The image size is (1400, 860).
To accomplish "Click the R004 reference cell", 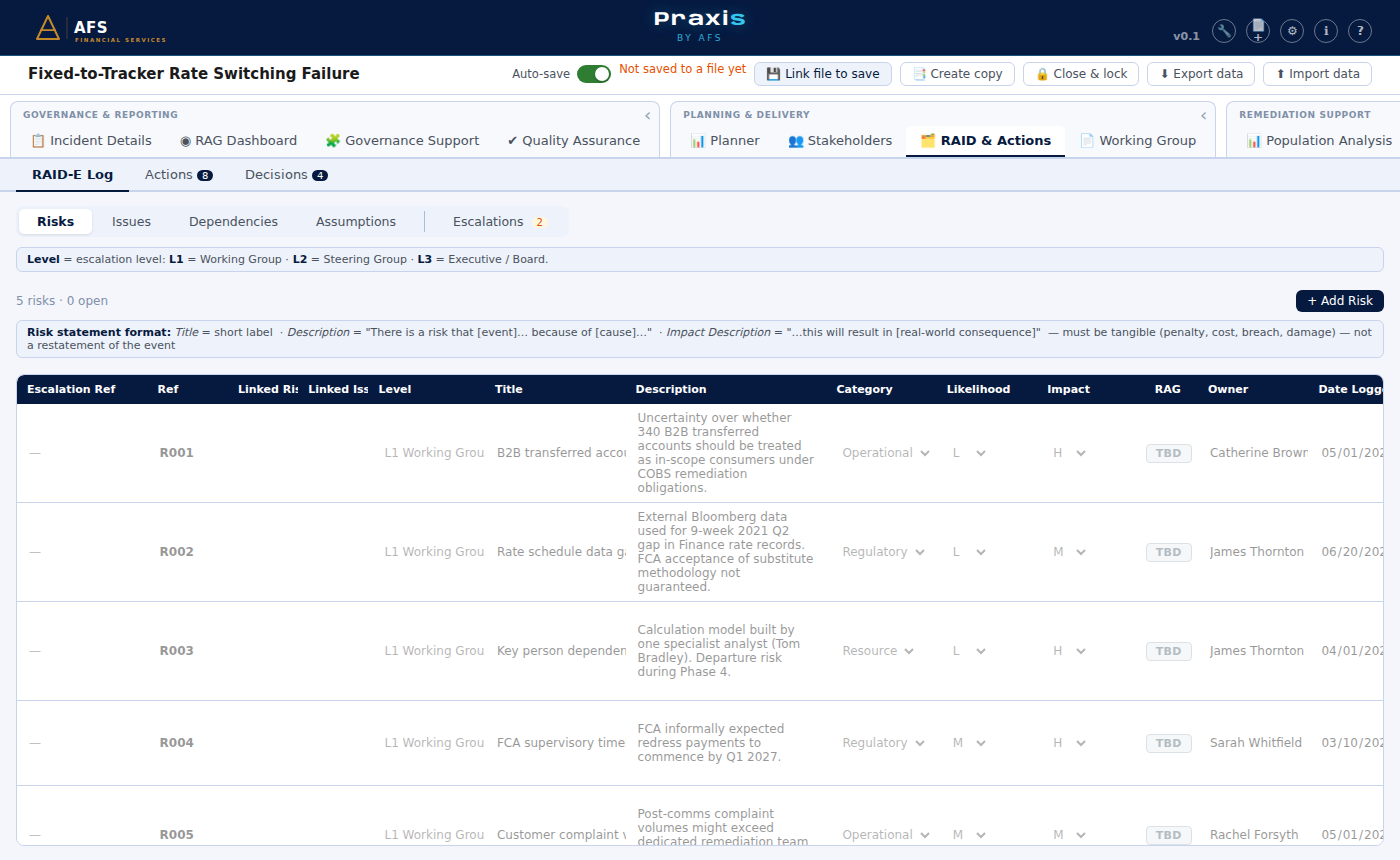I will [176, 743].
